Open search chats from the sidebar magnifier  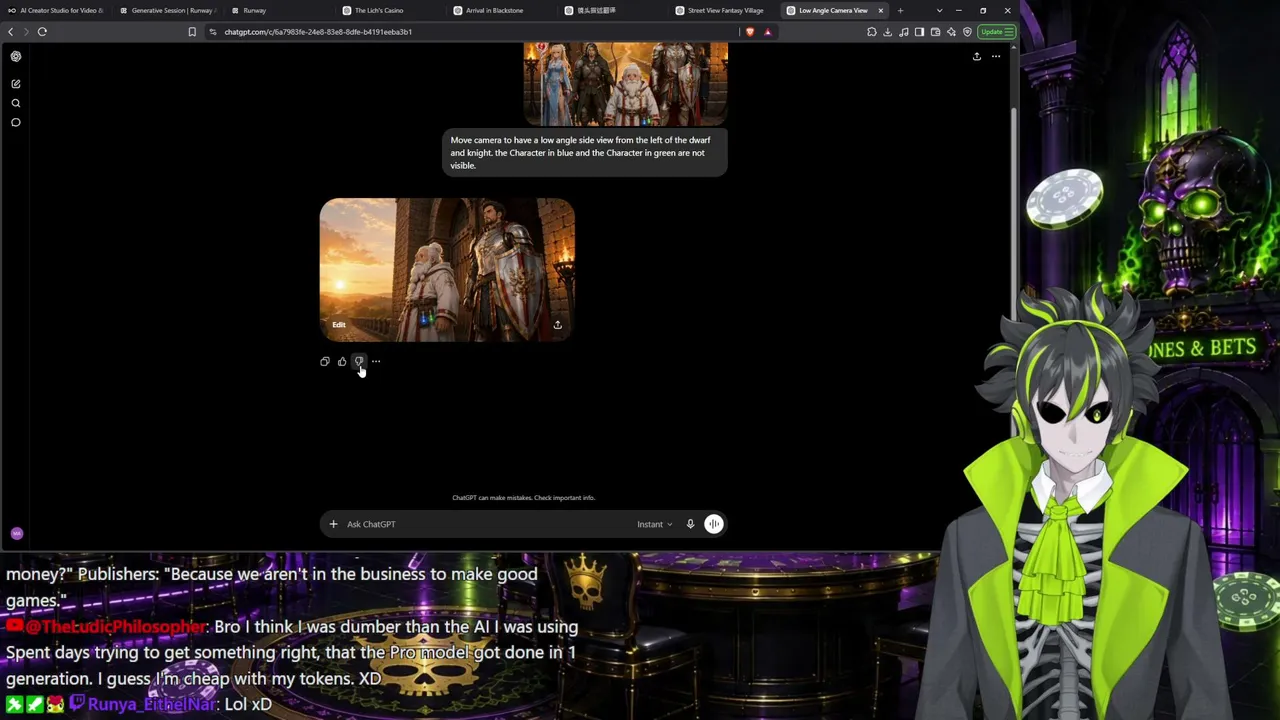coord(16,103)
